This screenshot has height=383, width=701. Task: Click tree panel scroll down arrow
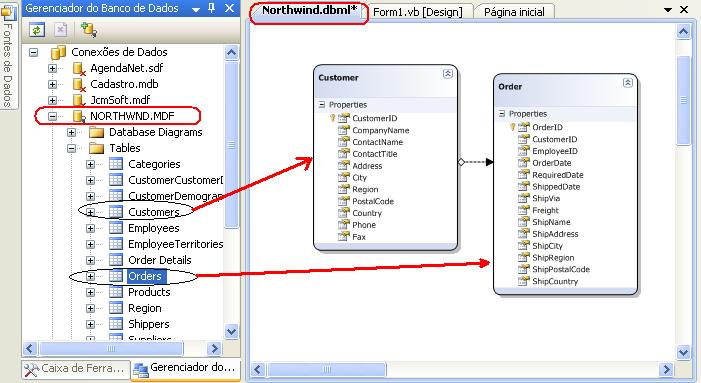231,332
